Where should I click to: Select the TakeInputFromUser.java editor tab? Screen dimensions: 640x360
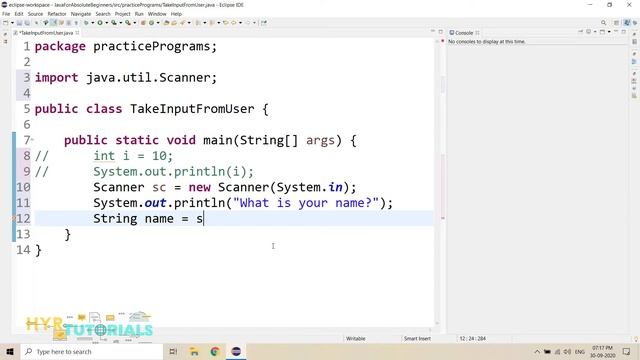click(x=46, y=33)
